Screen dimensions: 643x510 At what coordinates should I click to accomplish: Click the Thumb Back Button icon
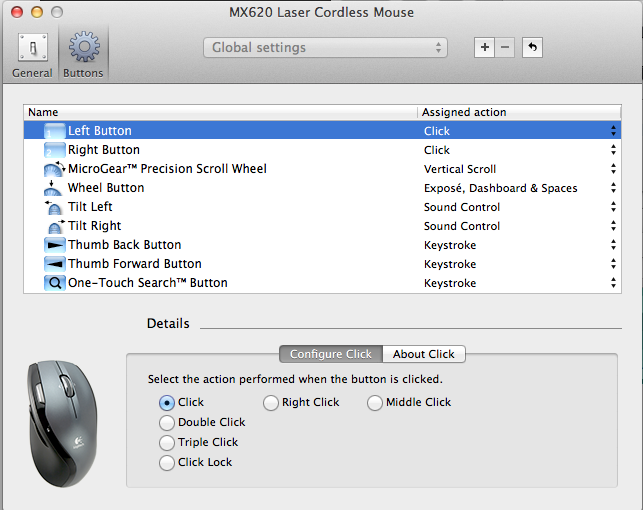click(x=54, y=245)
